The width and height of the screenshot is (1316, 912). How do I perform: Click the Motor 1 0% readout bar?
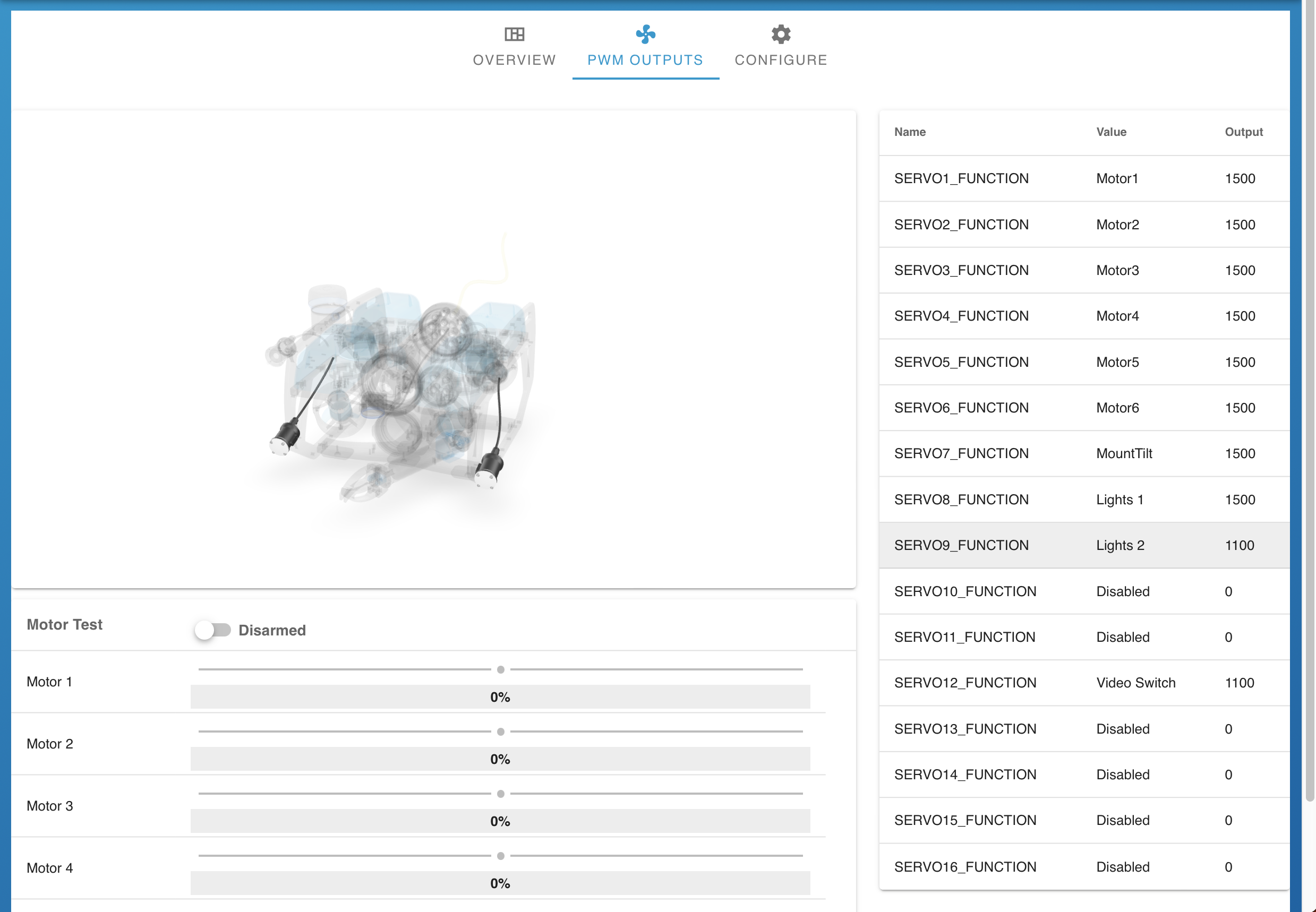click(500, 697)
